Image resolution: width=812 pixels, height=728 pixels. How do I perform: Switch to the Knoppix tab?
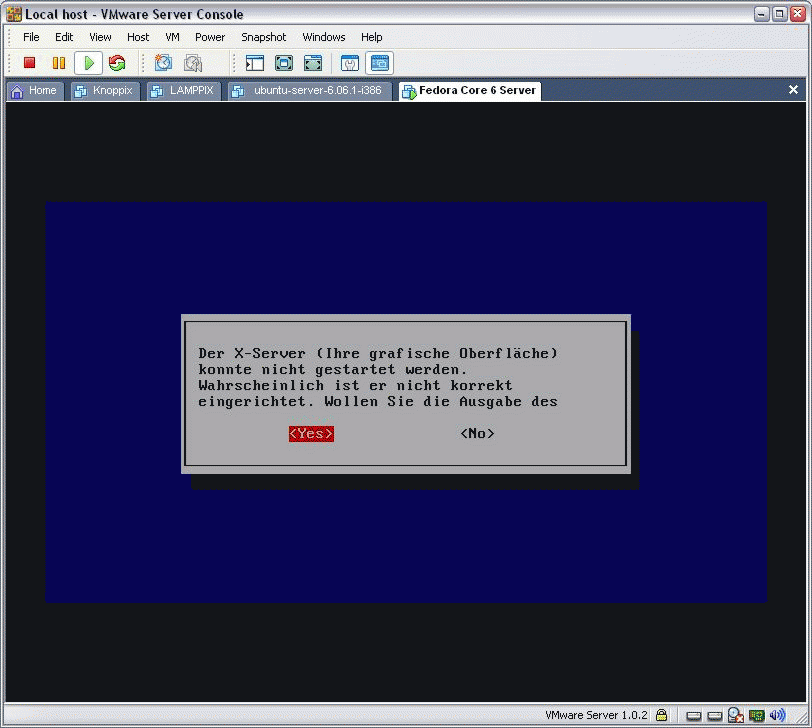pyautogui.click(x=105, y=91)
